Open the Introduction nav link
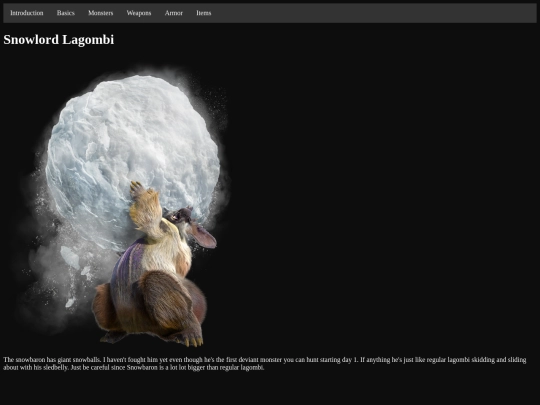Image resolution: width=540 pixels, height=405 pixels. click(x=27, y=13)
